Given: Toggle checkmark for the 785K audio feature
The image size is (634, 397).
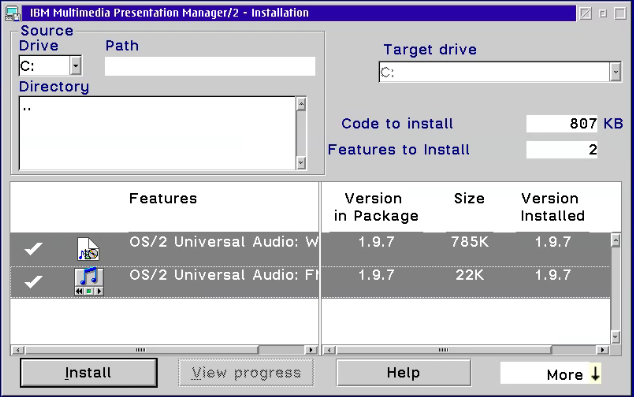Looking at the screenshot, I should click(x=33, y=248).
